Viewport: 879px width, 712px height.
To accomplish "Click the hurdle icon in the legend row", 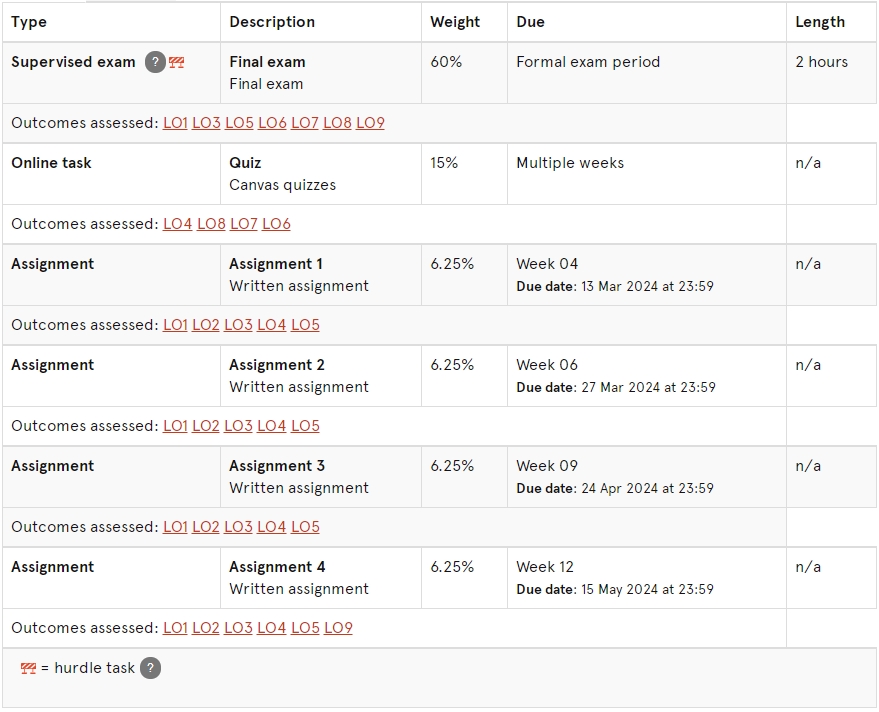I will click(x=29, y=668).
